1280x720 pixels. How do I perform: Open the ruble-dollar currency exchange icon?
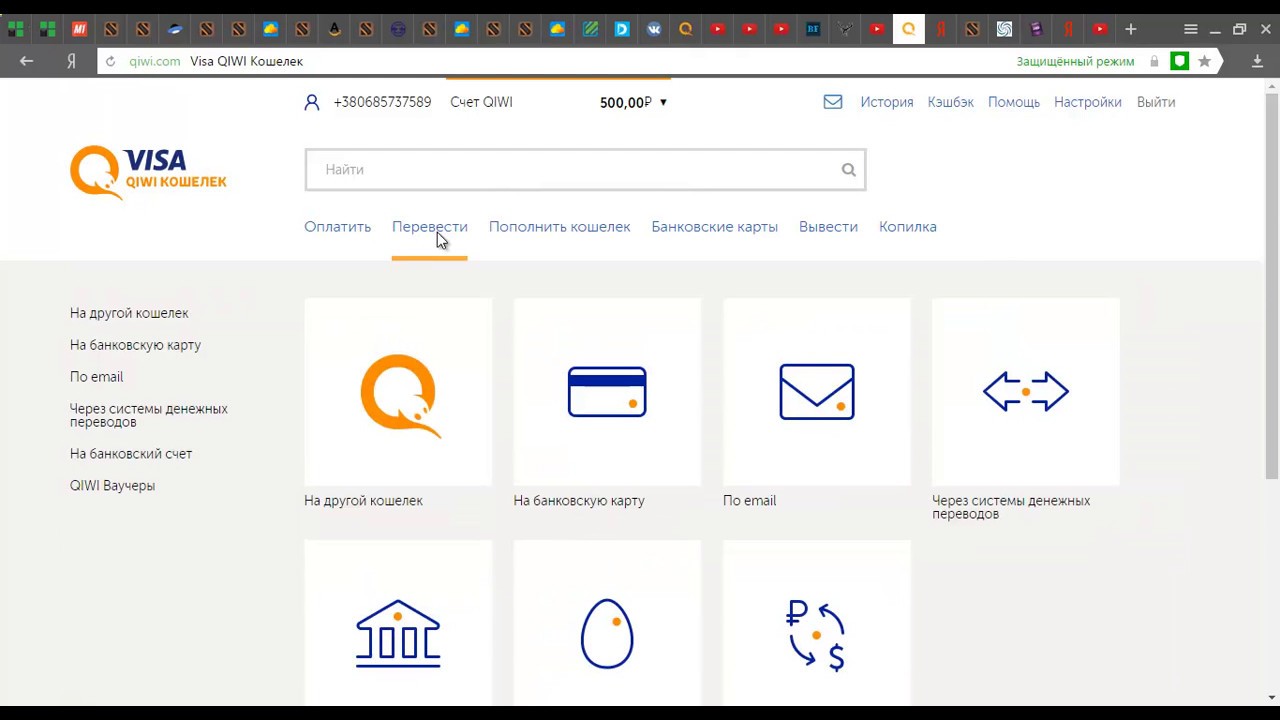(x=816, y=634)
